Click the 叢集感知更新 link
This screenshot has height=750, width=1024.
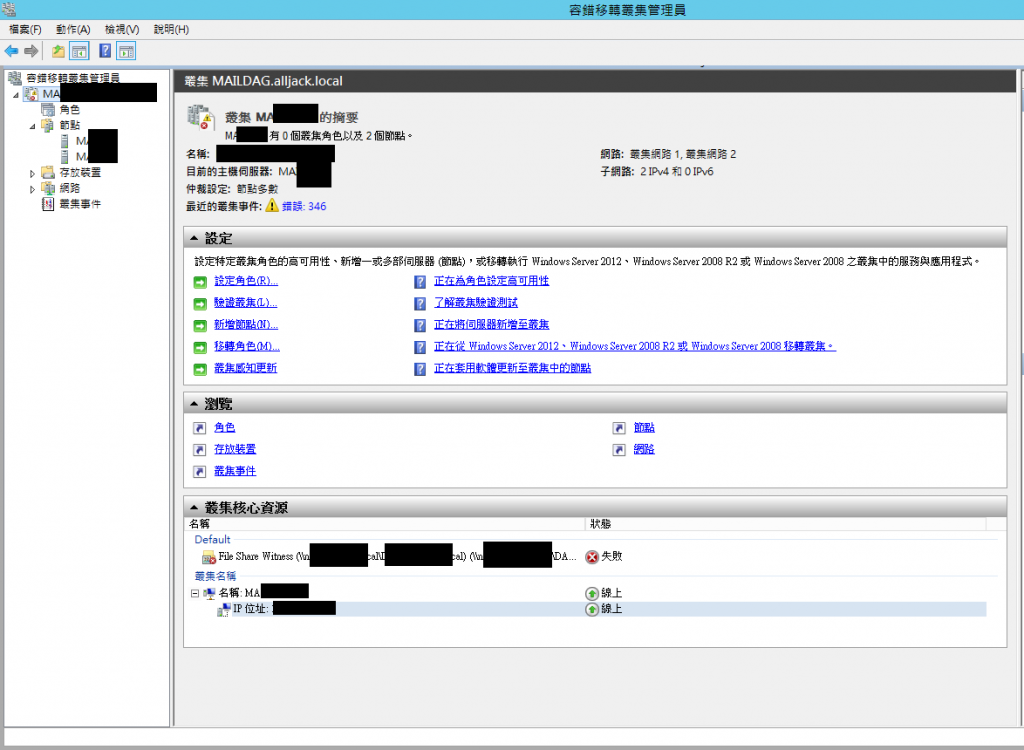246,368
